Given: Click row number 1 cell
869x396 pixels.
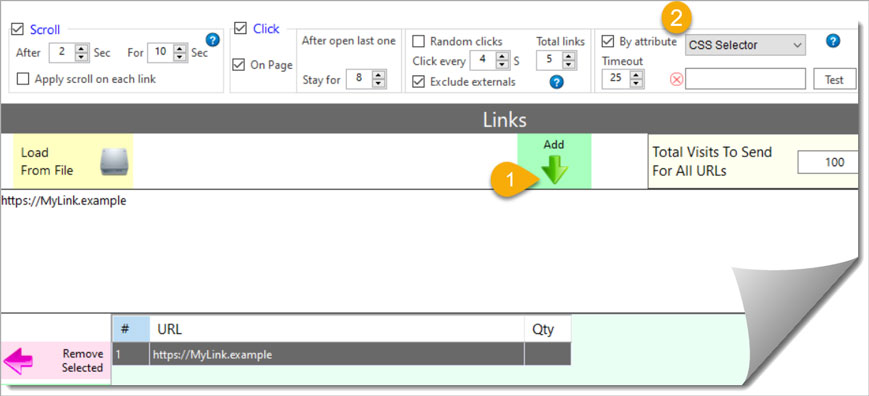Looking at the screenshot, I should [x=131, y=354].
